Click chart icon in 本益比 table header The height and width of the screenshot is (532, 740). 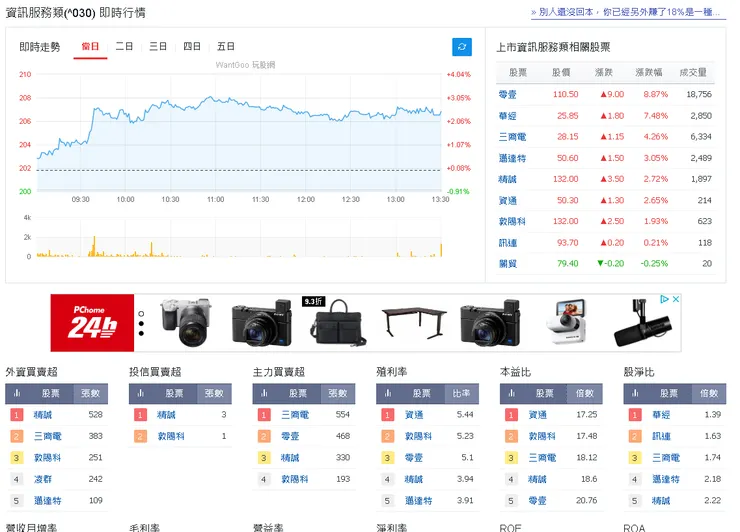(512, 393)
